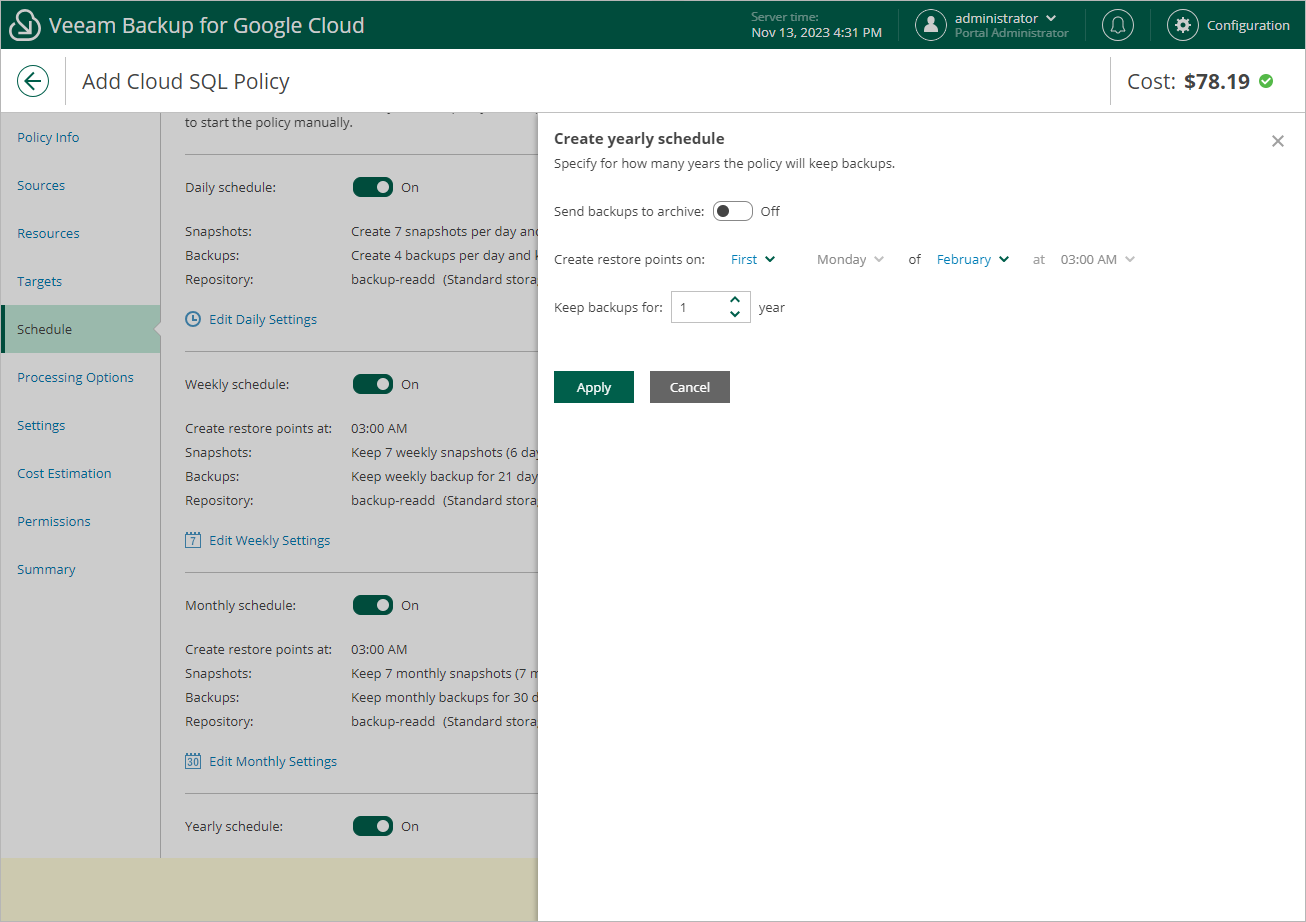Open Edit Monthly Settings link

pyautogui.click(x=273, y=761)
